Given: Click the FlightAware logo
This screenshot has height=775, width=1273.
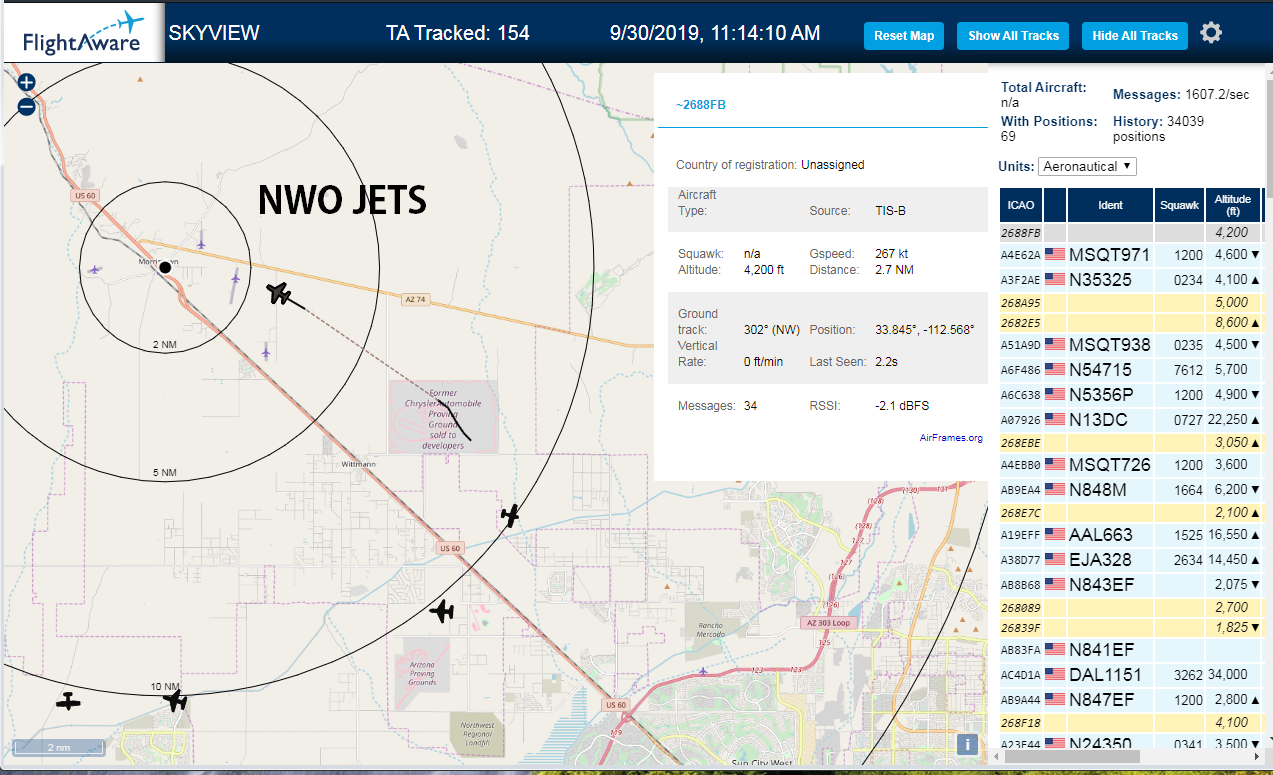Looking at the screenshot, I should (83, 34).
